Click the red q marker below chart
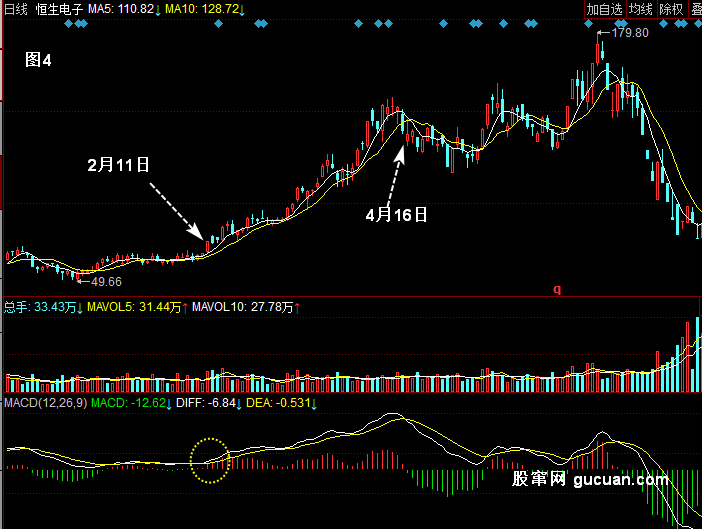Viewport: 702px width, 529px height. point(557,289)
